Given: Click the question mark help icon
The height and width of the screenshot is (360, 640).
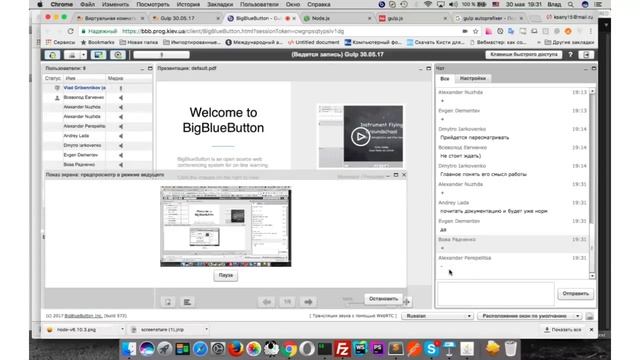Looking at the screenshot, I should (570, 54).
